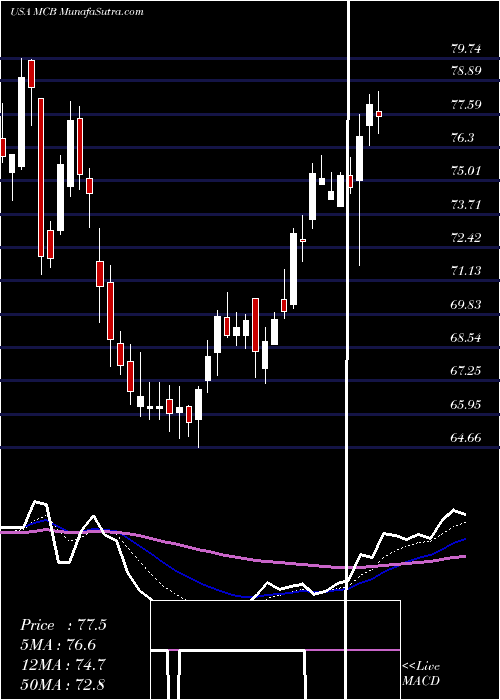The image size is (500, 700).
Task: Select the 77.59 price level label
Action: pos(466,105)
